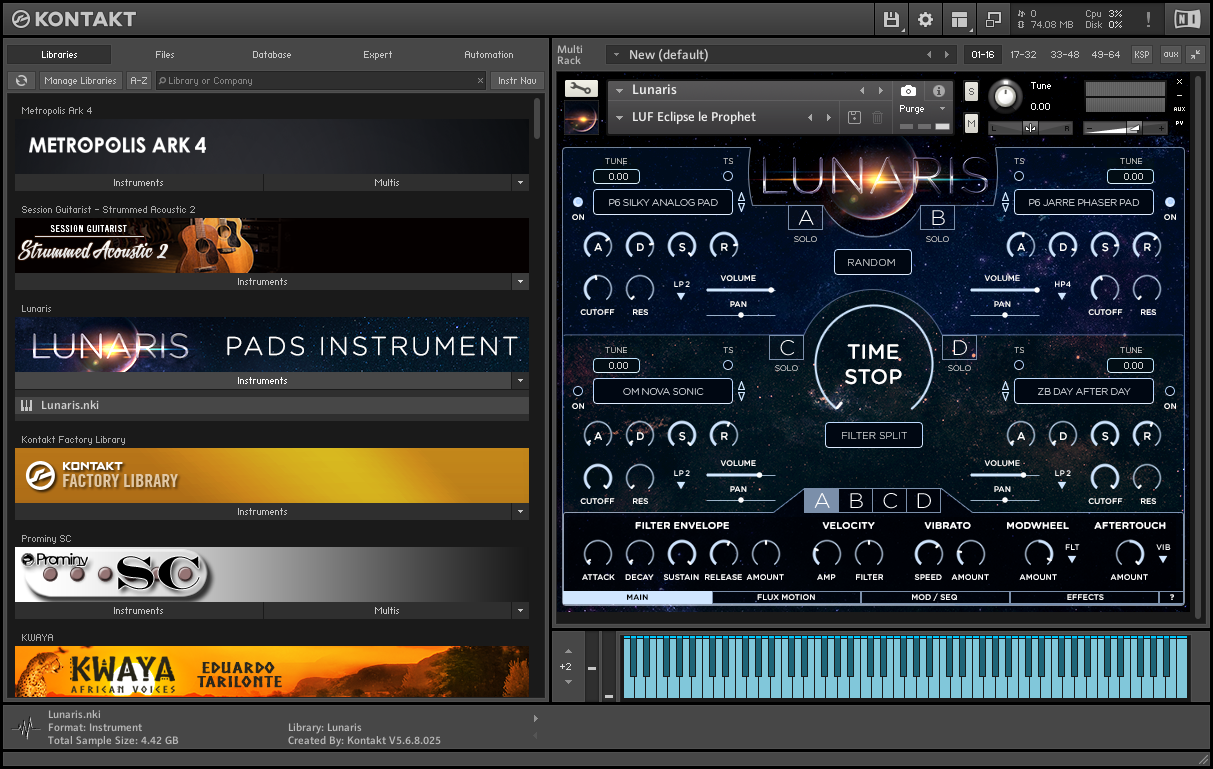Click FILTER SPLIT button

click(x=873, y=435)
